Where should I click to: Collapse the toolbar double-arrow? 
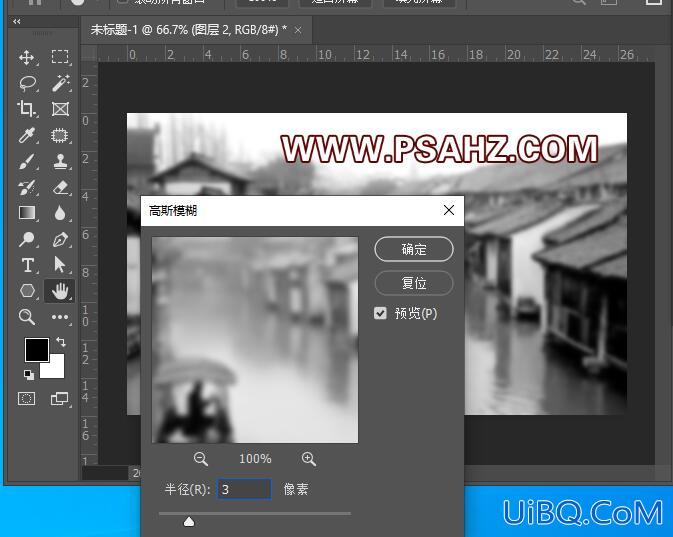tap(16, 21)
